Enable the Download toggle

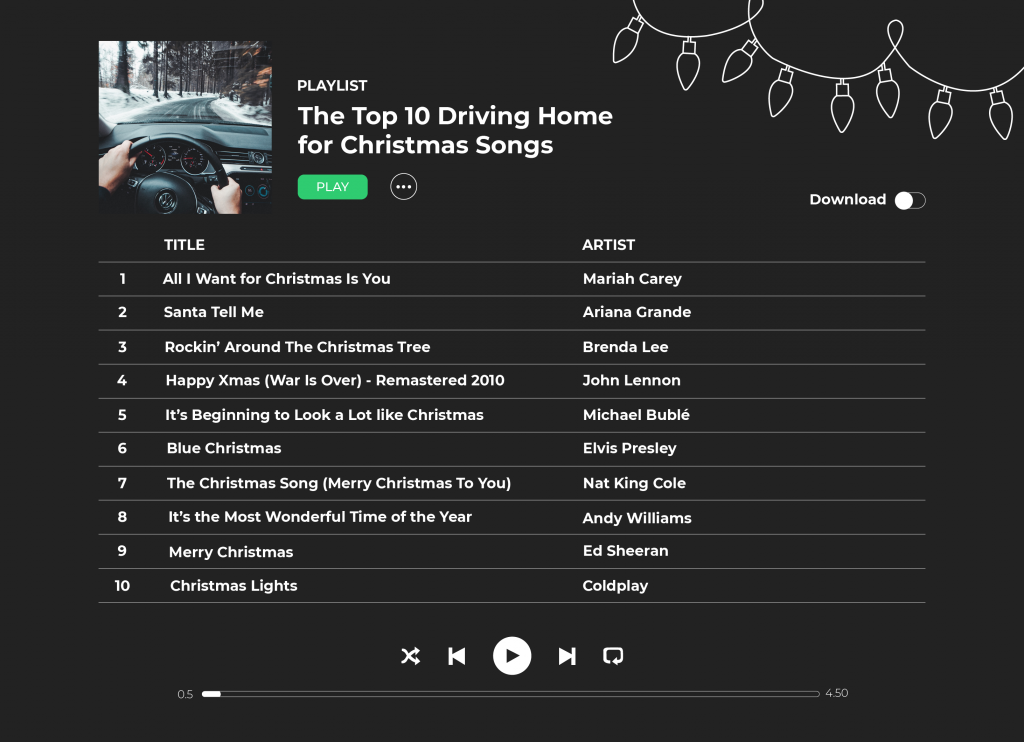click(910, 200)
